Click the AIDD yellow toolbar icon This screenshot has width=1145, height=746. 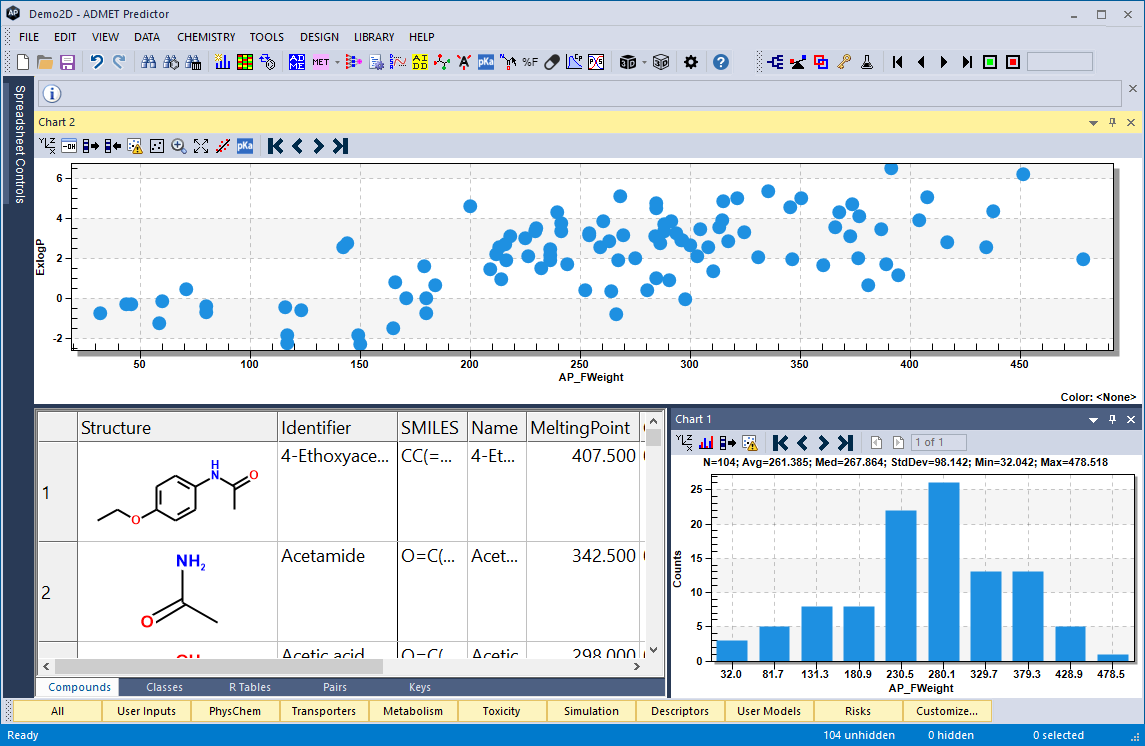420,63
